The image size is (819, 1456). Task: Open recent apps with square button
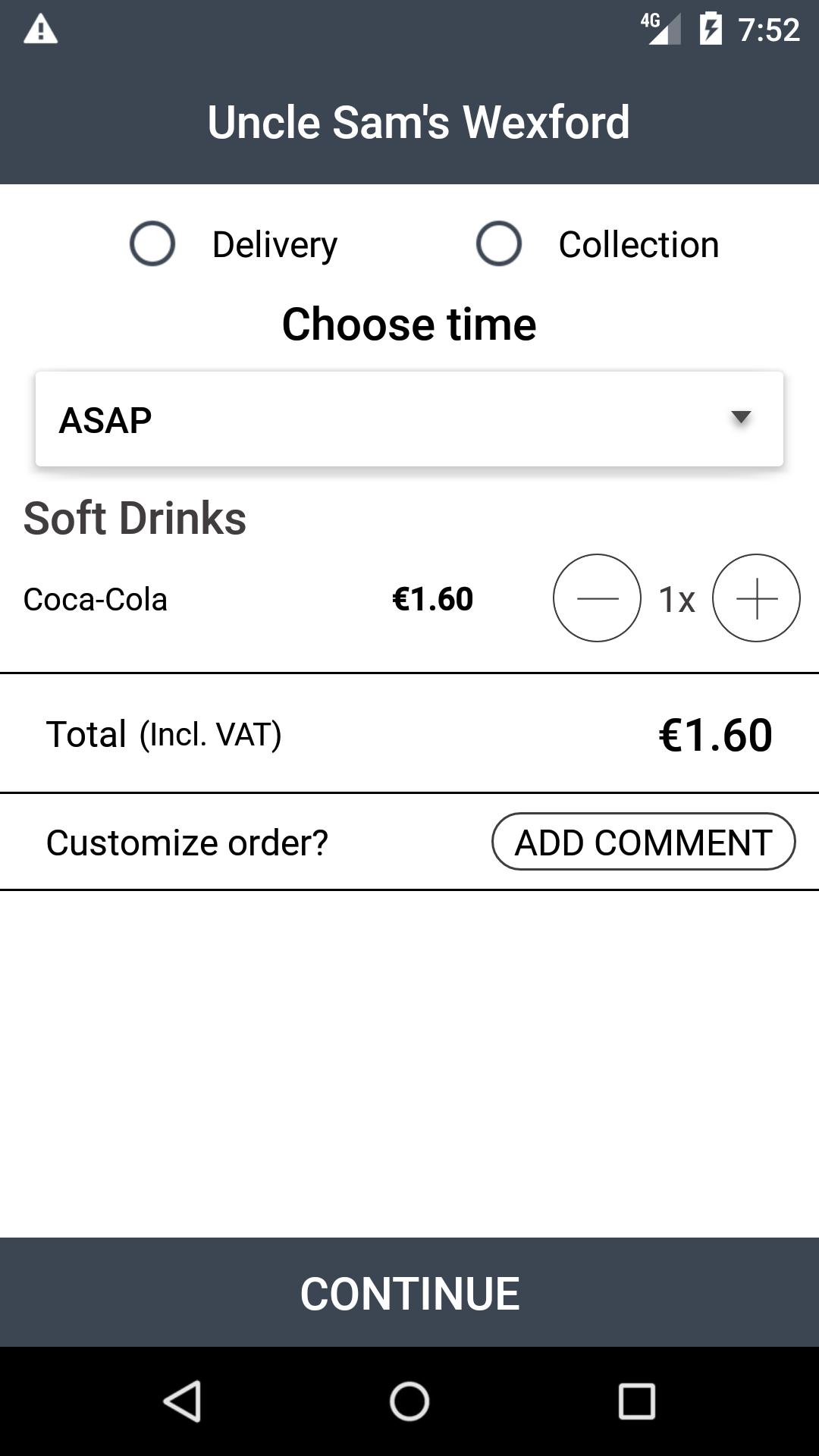pos(637,1401)
